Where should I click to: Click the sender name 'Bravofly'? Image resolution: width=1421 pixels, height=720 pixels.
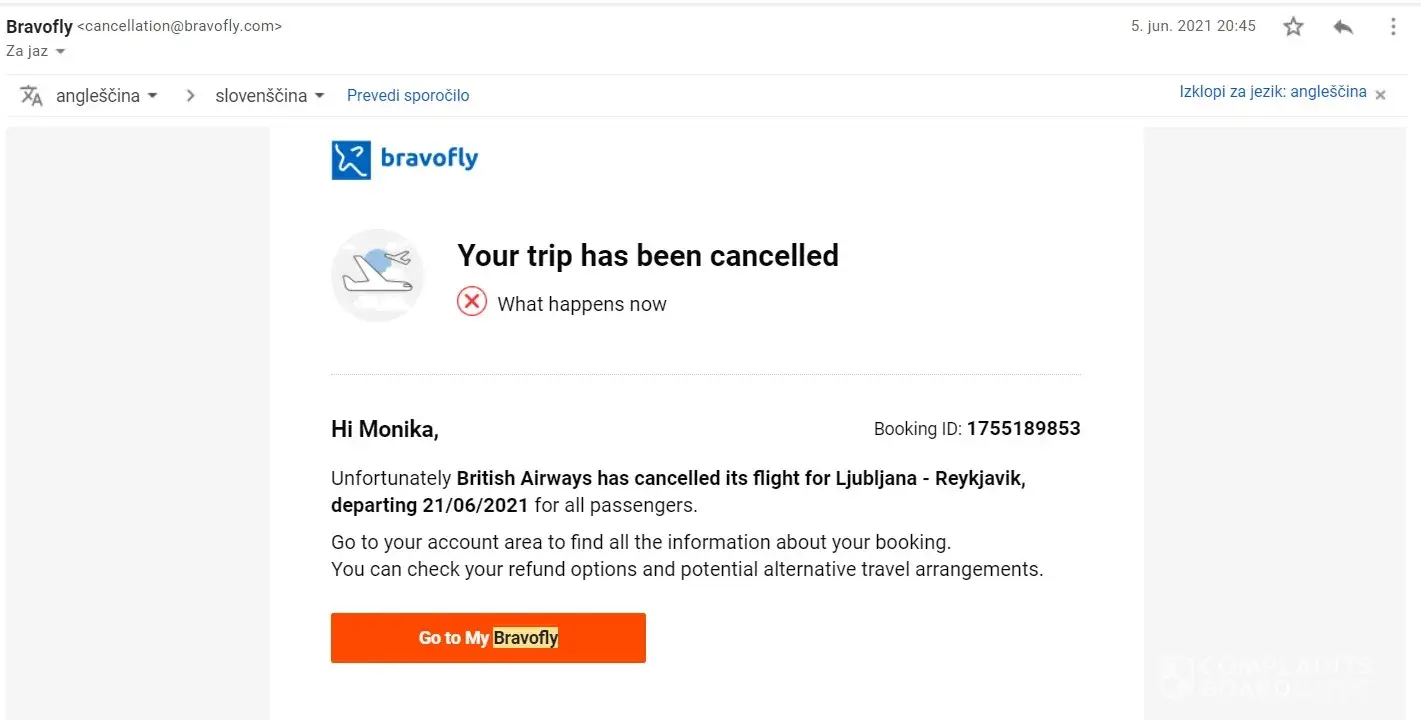[x=39, y=27]
